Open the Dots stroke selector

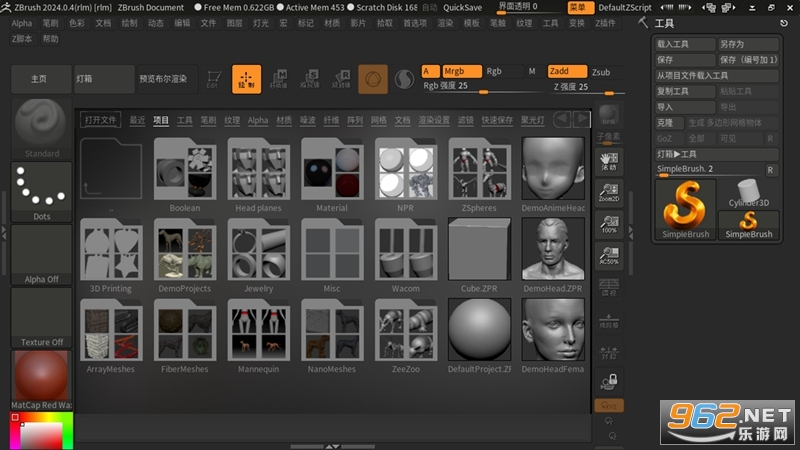coord(41,192)
